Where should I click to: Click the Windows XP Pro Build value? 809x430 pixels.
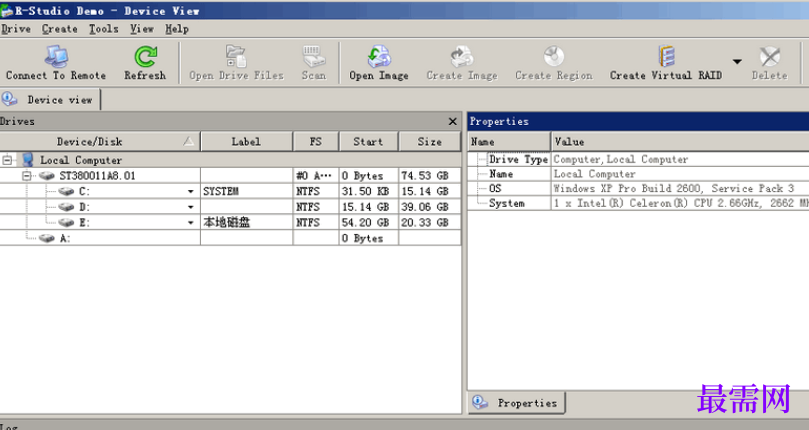click(673, 188)
